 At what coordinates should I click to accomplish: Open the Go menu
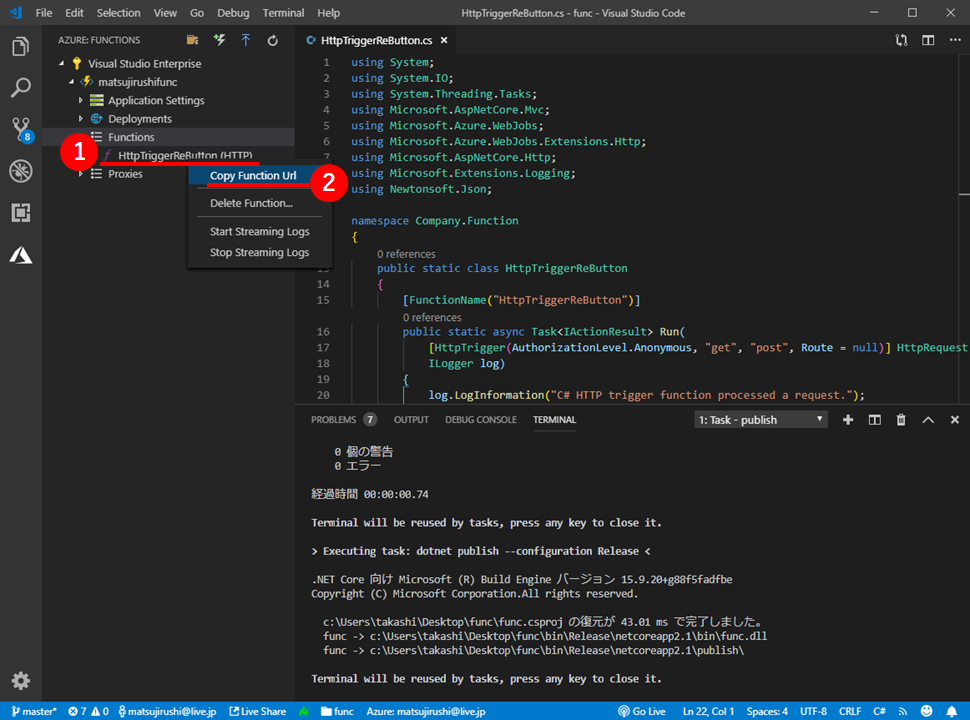pyautogui.click(x=197, y=12)
